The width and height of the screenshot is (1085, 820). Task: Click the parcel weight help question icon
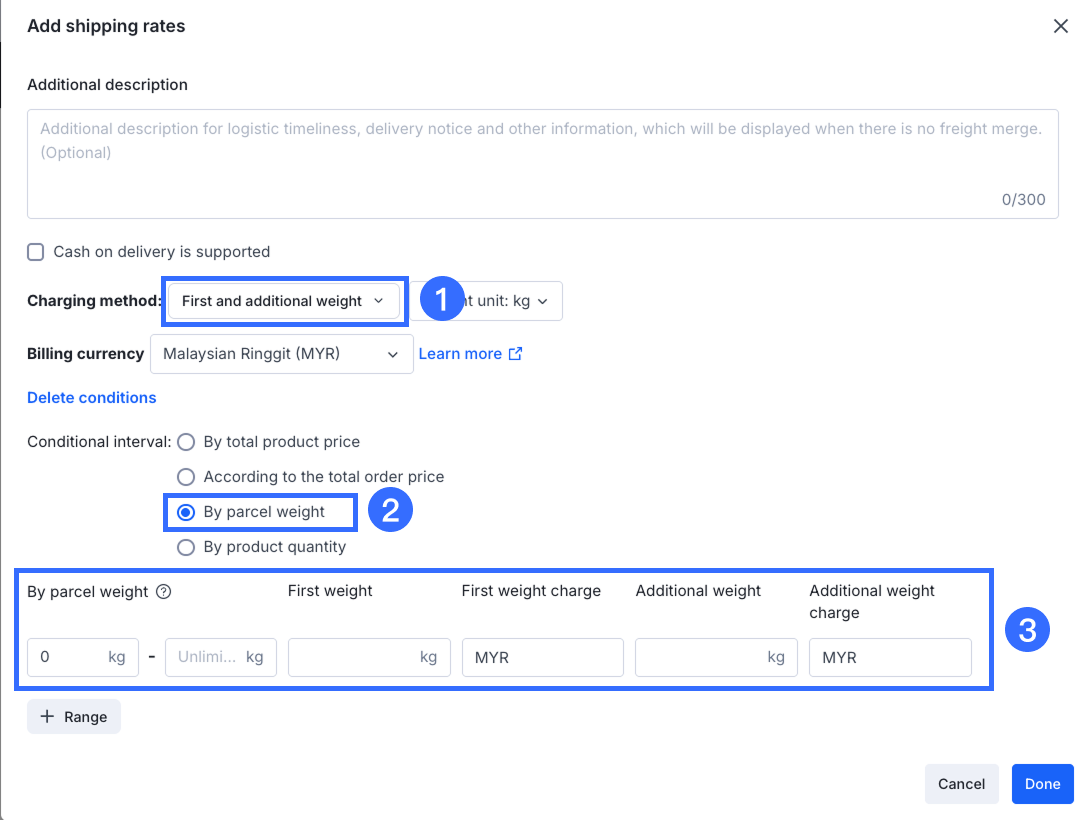tap(164, 591)
